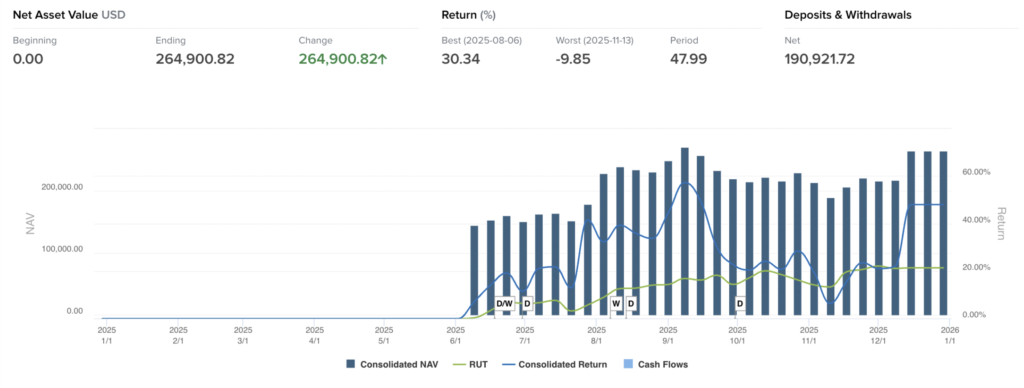Click the 40.00% return axis label

click(977, 219)
